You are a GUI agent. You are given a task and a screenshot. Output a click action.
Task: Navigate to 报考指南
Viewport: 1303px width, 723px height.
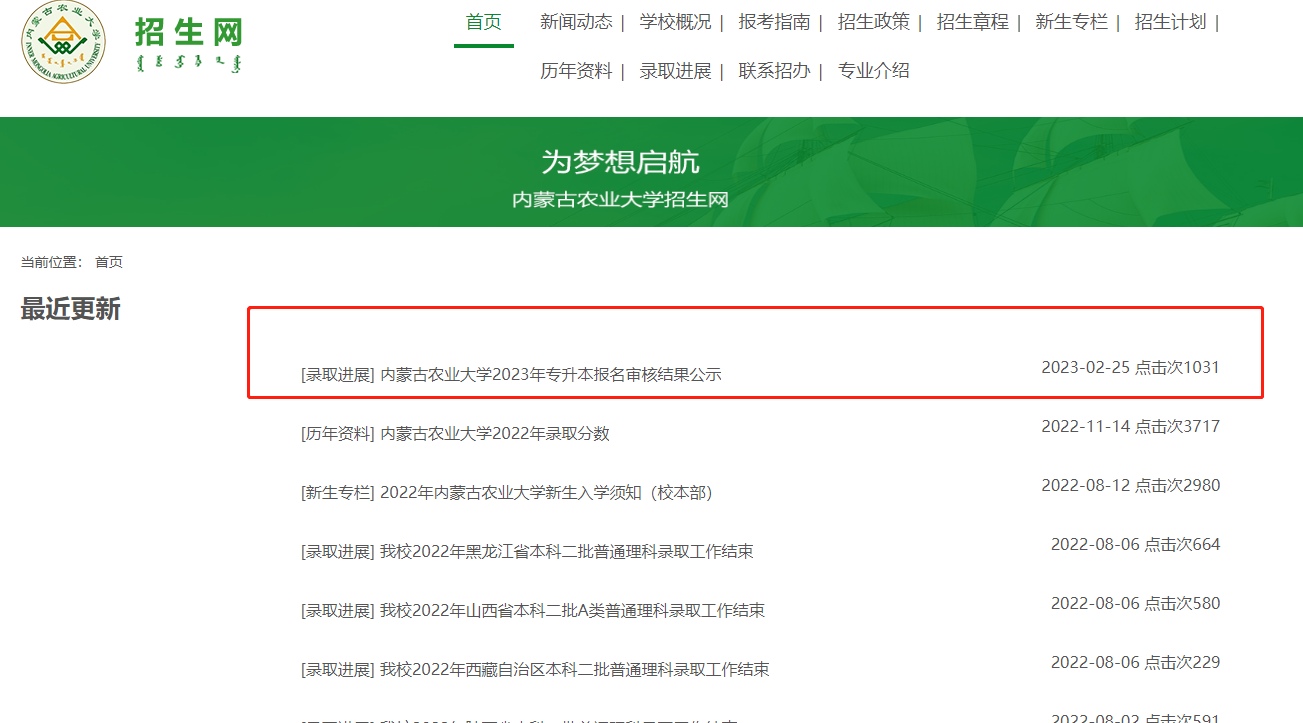coord(774,21)
